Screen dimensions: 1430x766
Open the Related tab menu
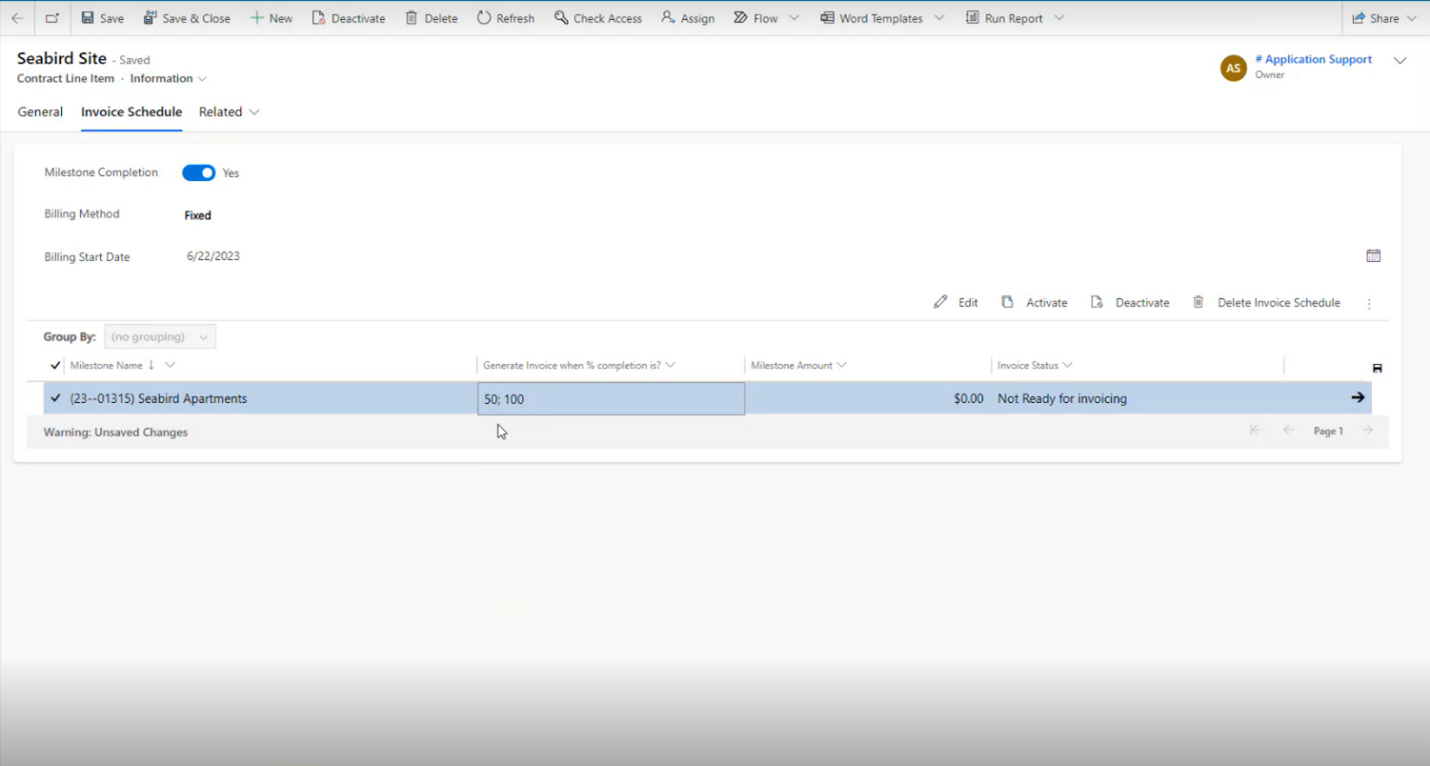229,112
